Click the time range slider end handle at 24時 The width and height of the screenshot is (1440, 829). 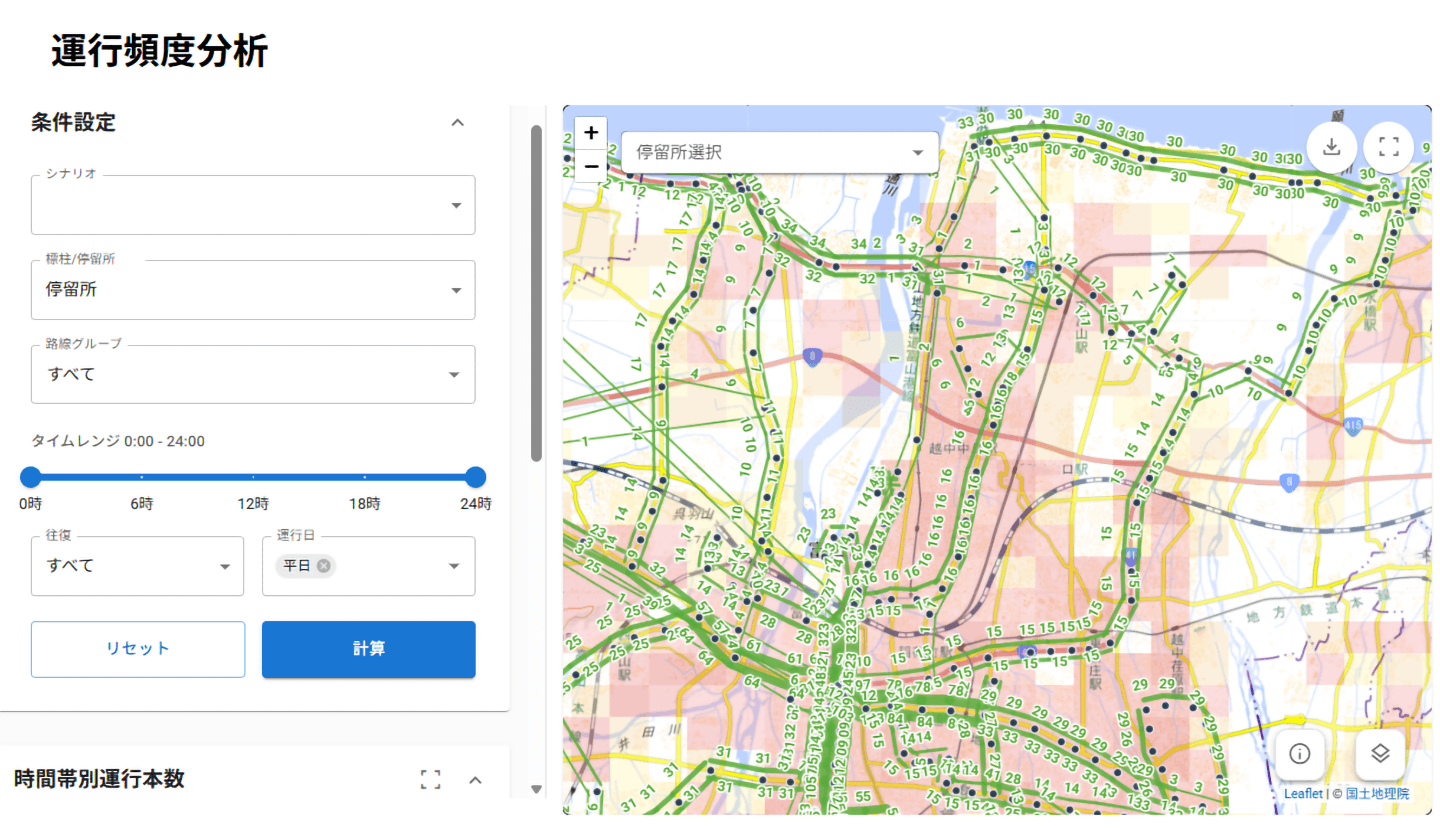(x=476, y=477)
